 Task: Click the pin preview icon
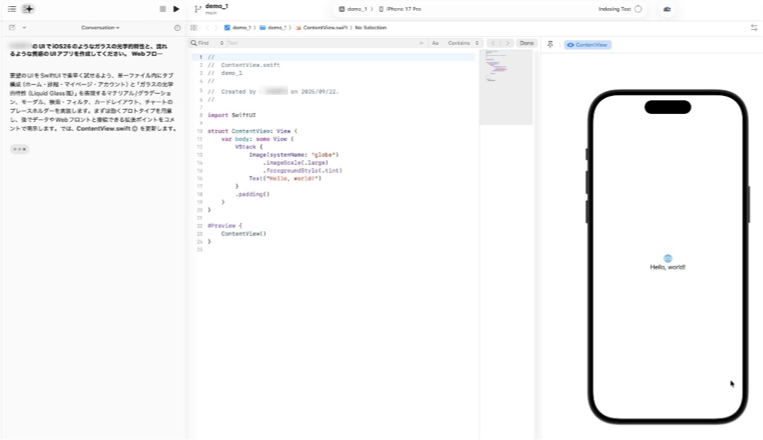[x=550, y=44]
